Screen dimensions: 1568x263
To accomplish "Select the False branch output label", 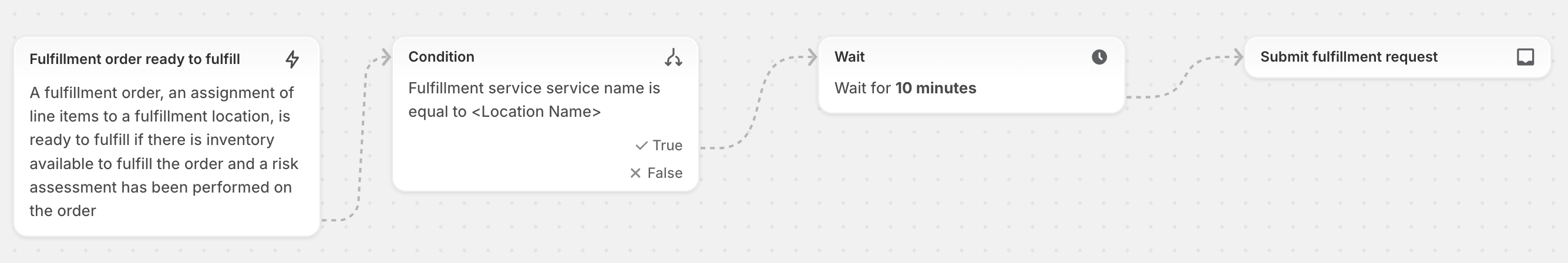I will tap(665, 174).
